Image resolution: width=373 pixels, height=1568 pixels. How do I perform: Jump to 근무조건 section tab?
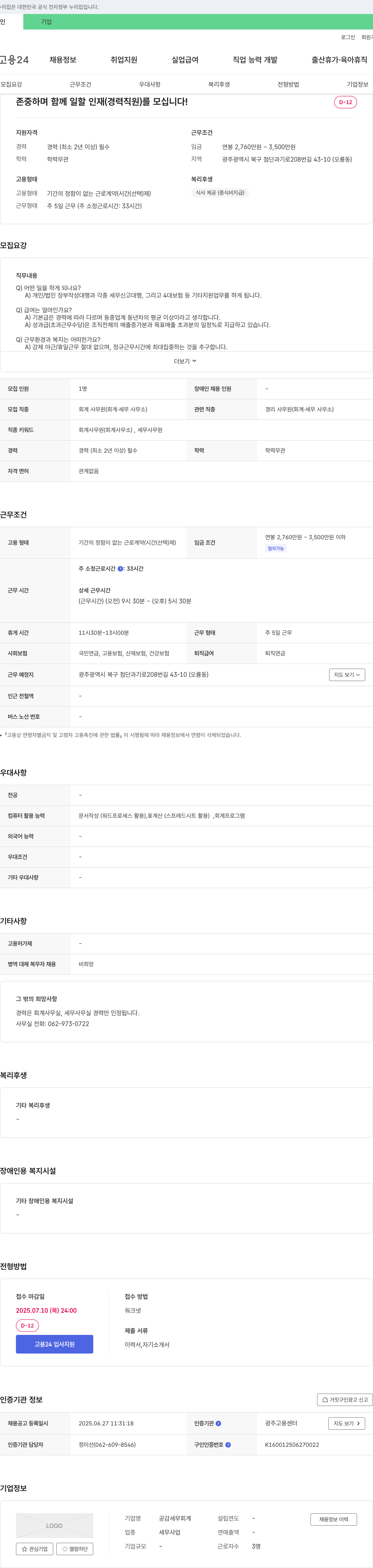tap(80, 85)
